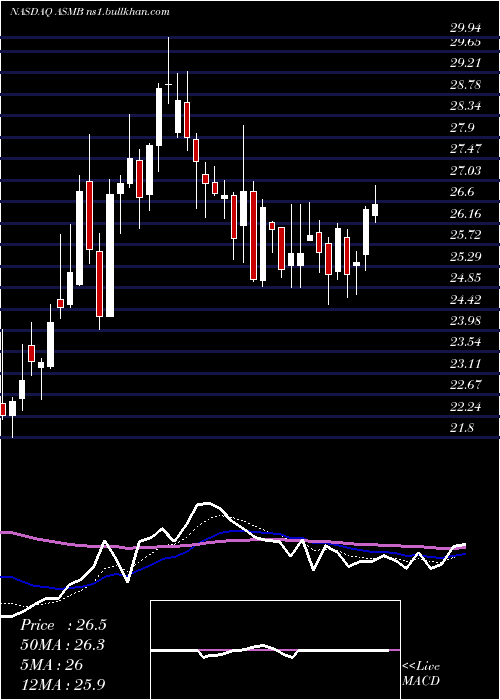Image resolution: width=500 pixels, height=700 pixels.
Task: Click the 25.72 price axis label
Action: (466, 235)
